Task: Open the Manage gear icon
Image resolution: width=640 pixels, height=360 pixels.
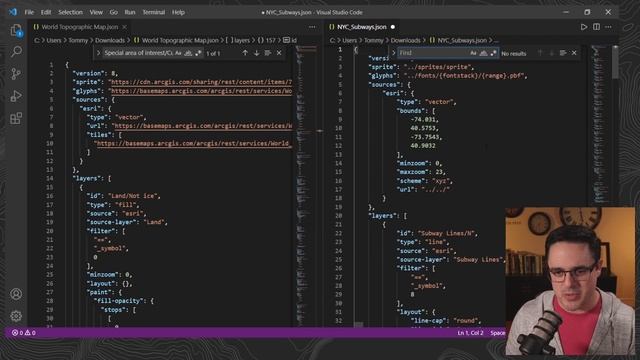Action: tap(16, 316)
